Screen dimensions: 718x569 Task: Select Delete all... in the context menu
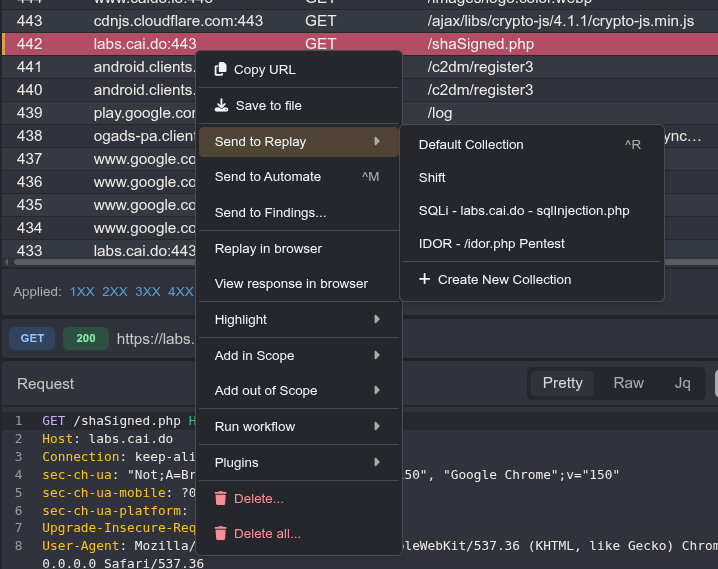tap(299, 534)
